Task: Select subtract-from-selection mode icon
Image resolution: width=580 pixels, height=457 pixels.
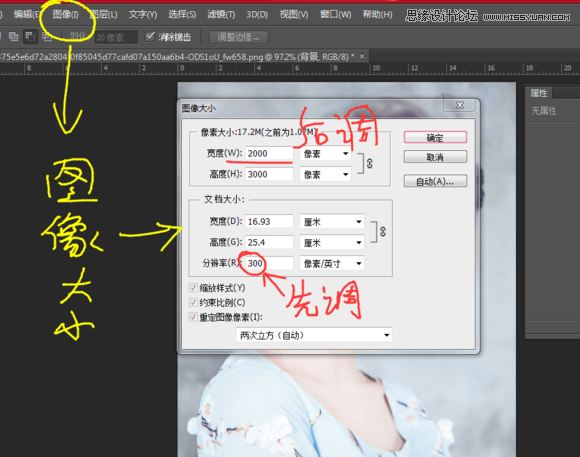Action: (x=30, y=36)
